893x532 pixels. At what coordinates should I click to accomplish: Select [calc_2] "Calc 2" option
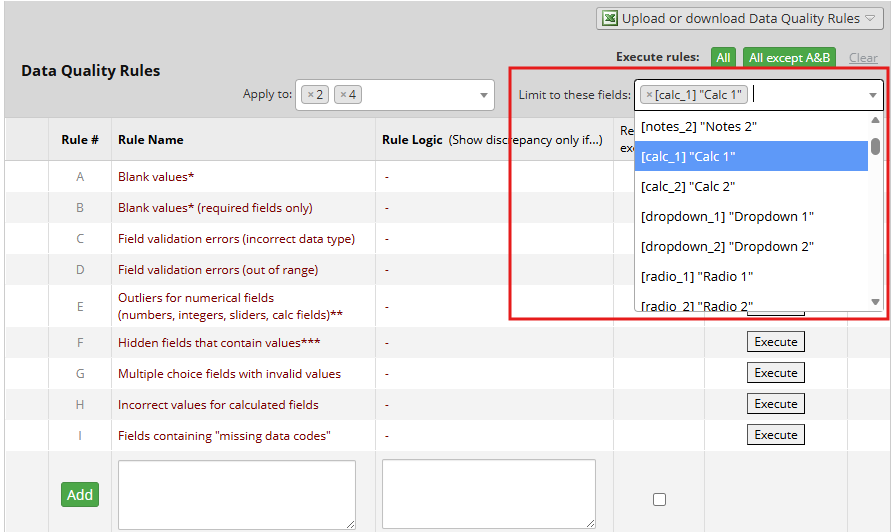pos(751,186)
